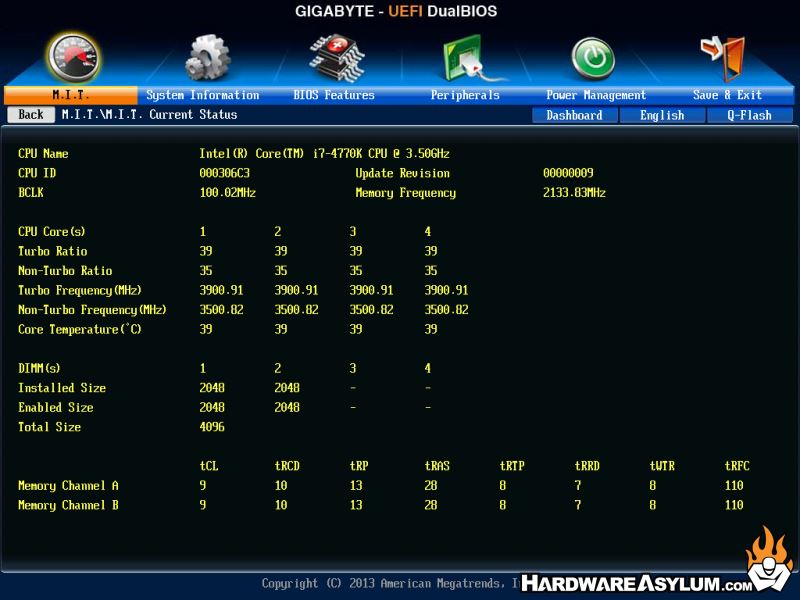Select the tRP column header
This screenshot has width=800, height=600.
[359, 466]
